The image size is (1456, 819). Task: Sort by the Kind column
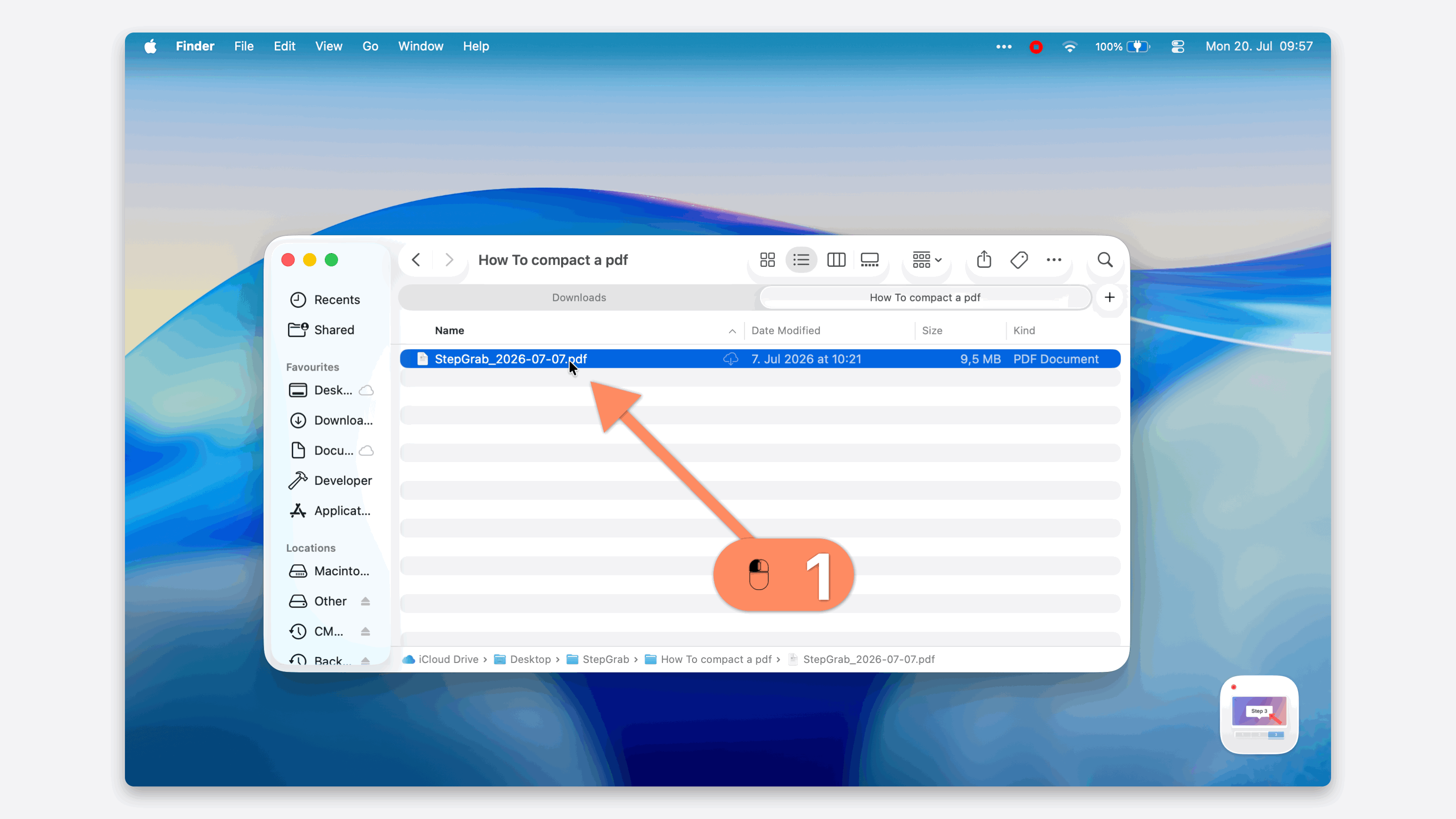point(1024,331)
